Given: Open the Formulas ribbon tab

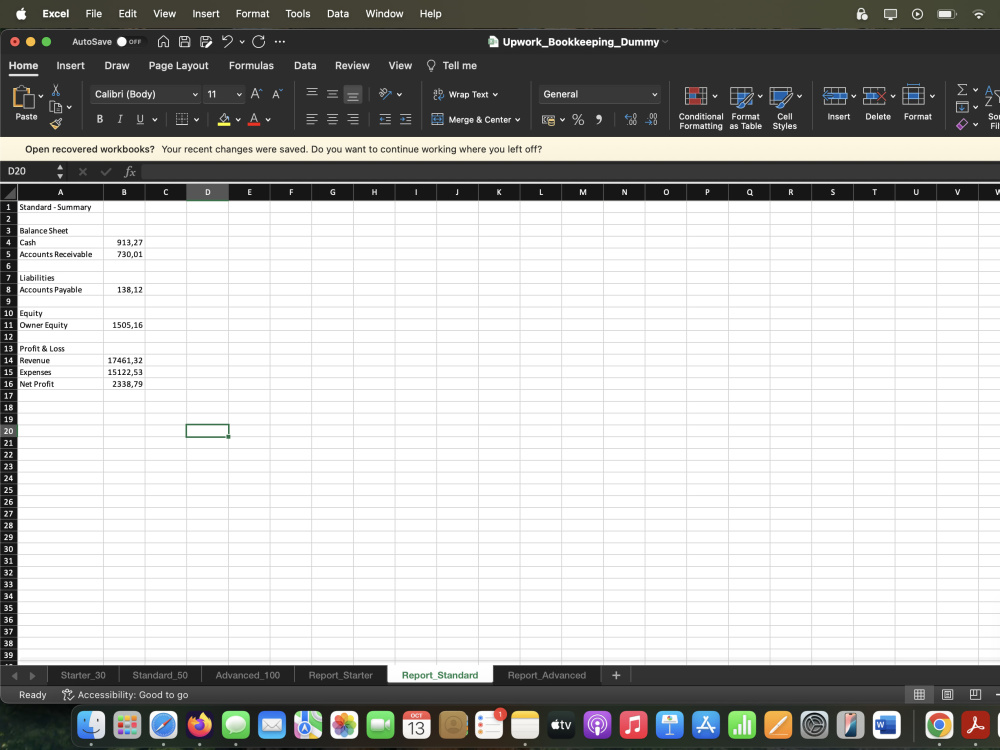Looking at the screenshot, I should tap(251, 66).
